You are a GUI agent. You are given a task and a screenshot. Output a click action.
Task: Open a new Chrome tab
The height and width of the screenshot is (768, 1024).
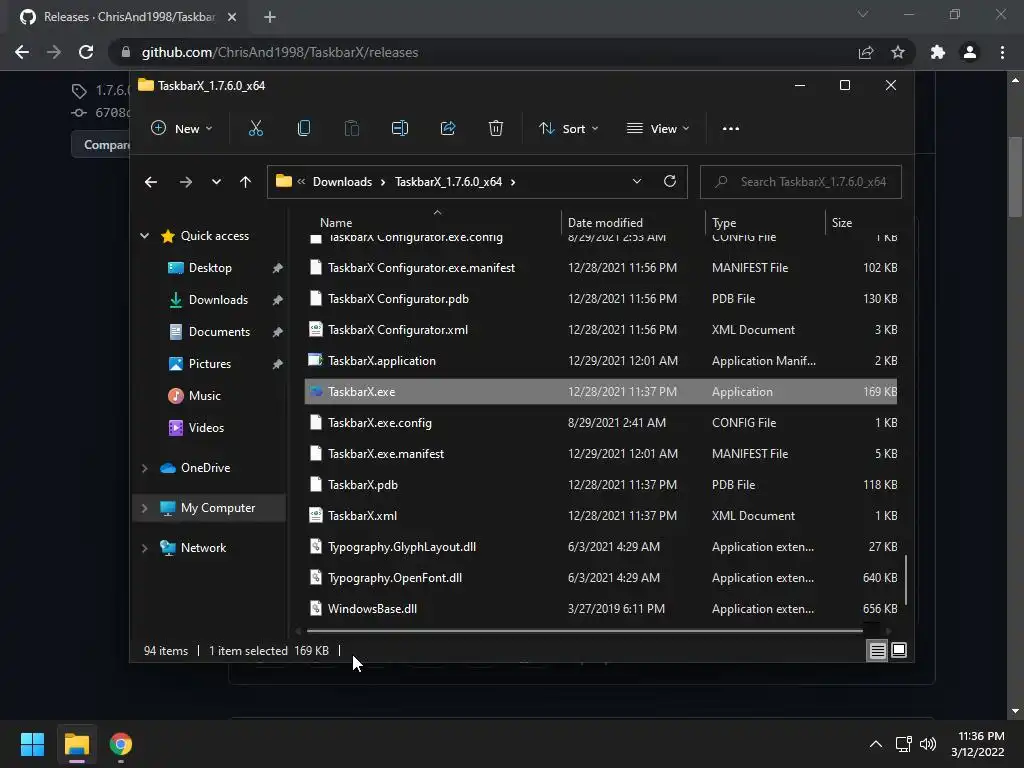tap(270, 17)
